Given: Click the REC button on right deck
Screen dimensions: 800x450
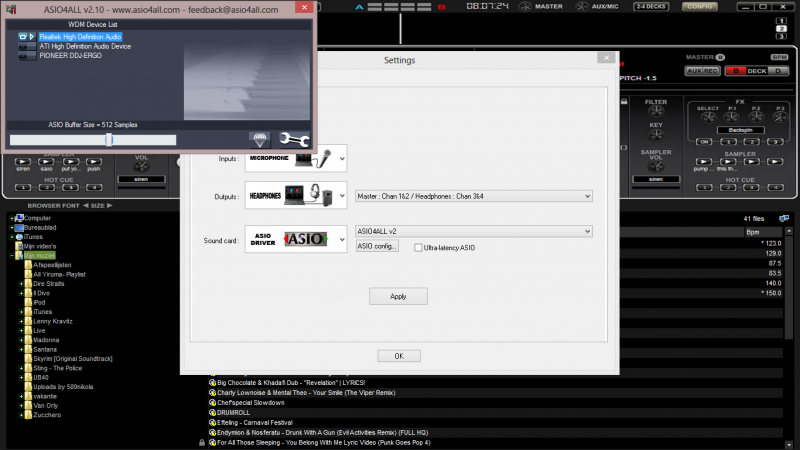Looking at the screenshot, I should [x=711, y=71].
